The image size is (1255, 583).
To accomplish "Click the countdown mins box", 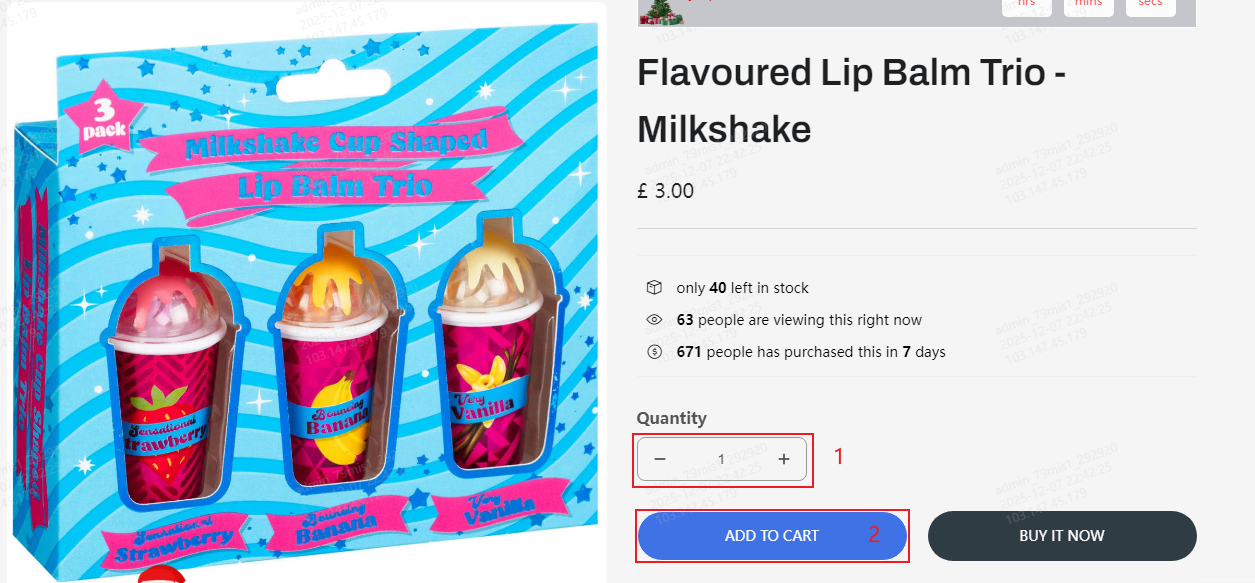I will pyautogui.click(x=1088, y=6).
